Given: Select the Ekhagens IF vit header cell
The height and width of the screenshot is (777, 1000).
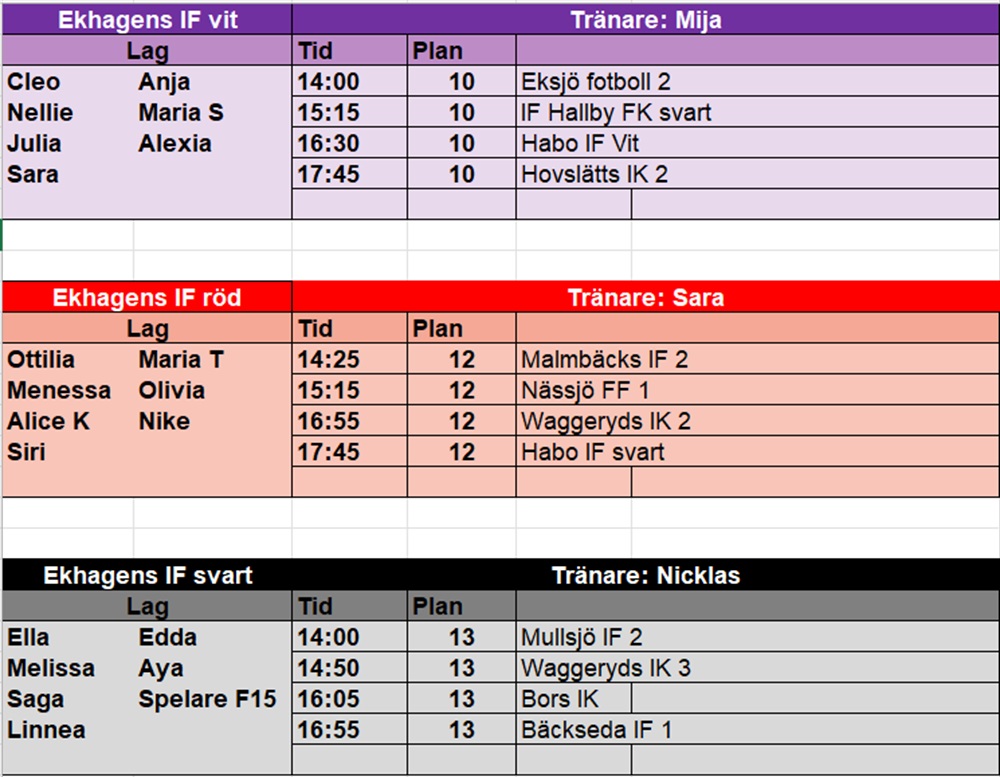Looking at the screenshot, I should coord(147,20).
